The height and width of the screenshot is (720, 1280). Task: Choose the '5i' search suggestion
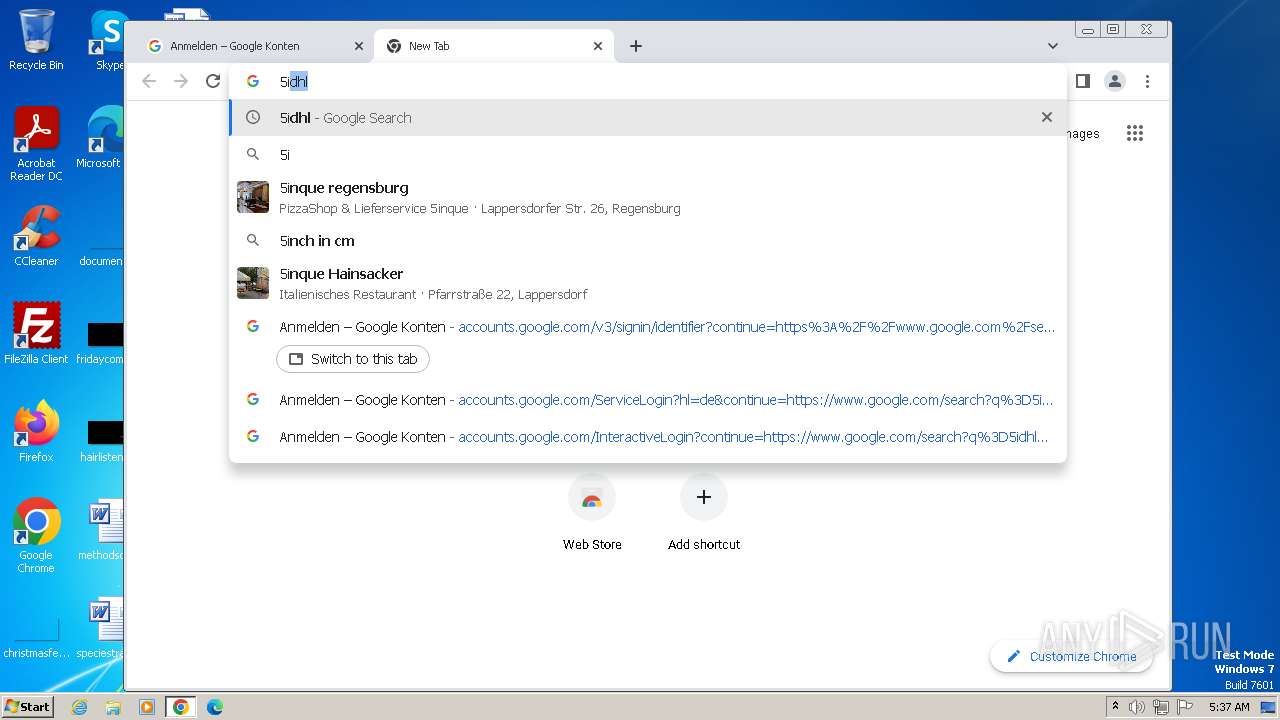coord(648,154)
